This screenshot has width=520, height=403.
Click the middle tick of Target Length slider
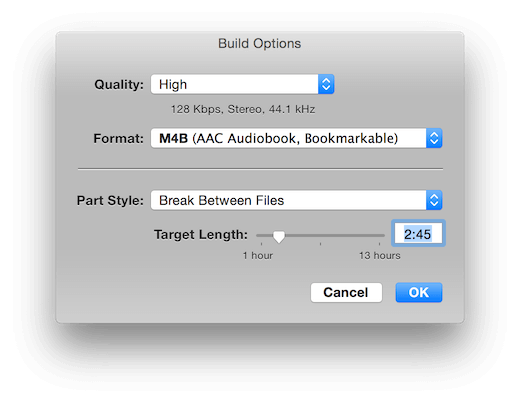[320, 244]
